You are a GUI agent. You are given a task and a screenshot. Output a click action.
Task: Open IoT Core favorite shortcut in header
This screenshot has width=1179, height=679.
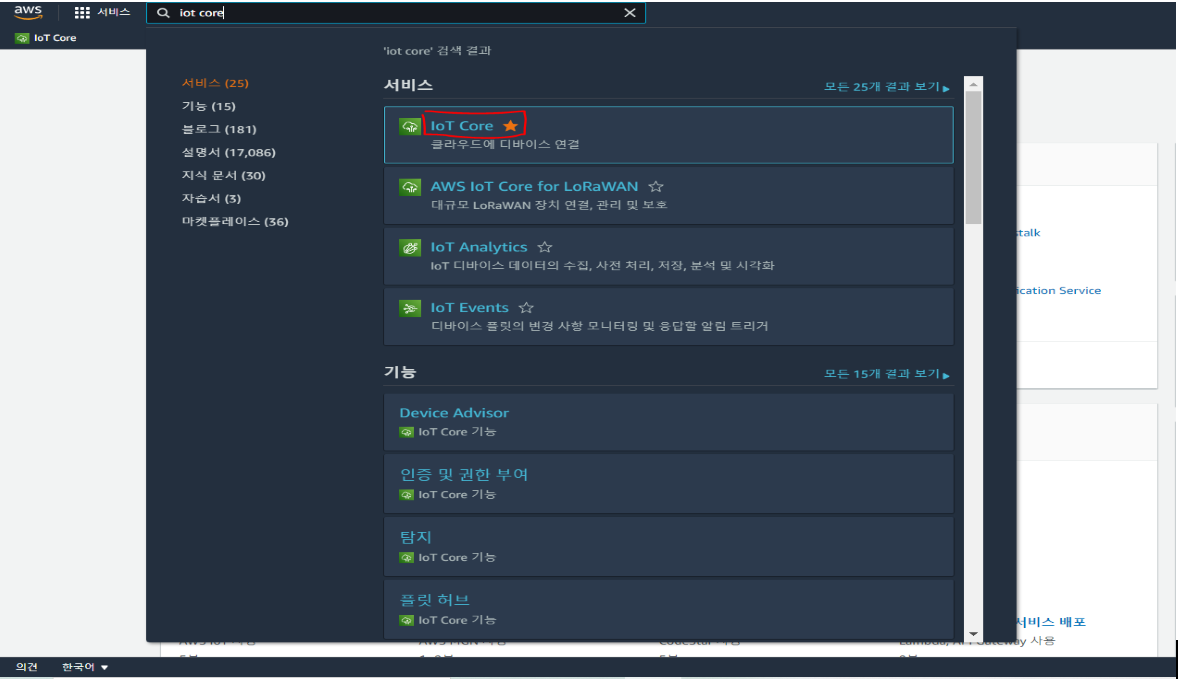[46, 38]
